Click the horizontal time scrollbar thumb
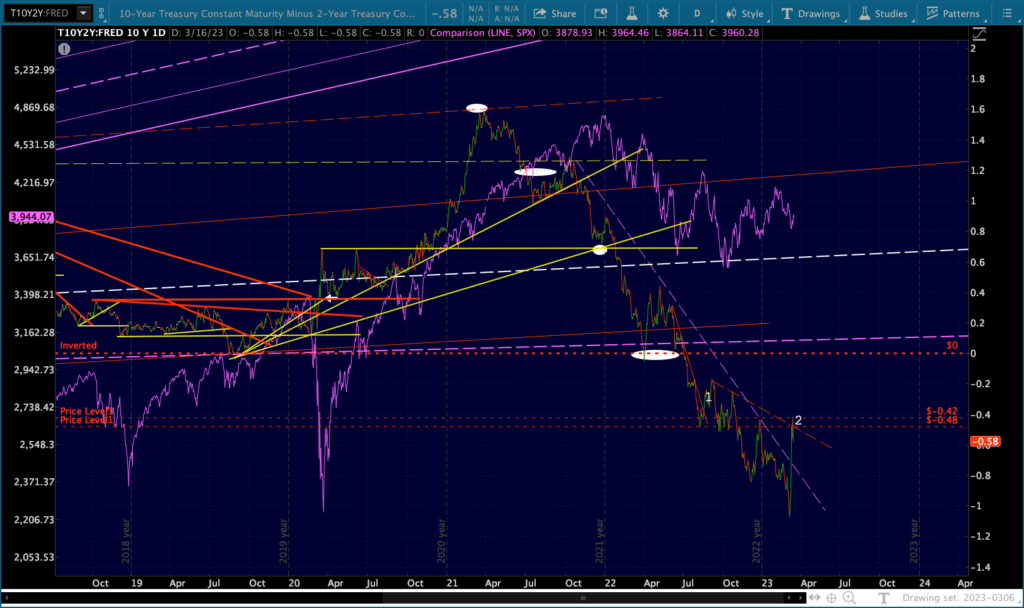 pos(583,598)
